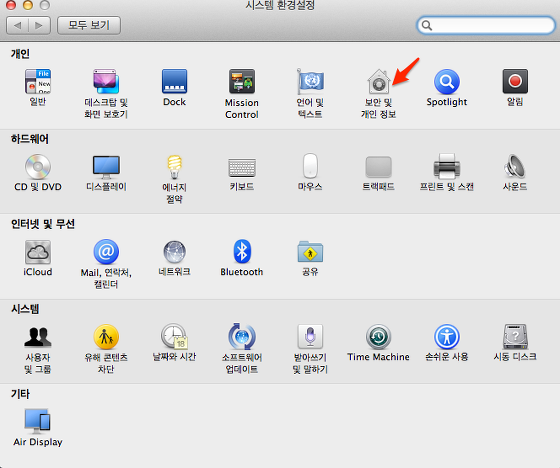Focus the search field in the toolbar
The height and width of the screenshot is (468, 560).
tap(486, 25)
